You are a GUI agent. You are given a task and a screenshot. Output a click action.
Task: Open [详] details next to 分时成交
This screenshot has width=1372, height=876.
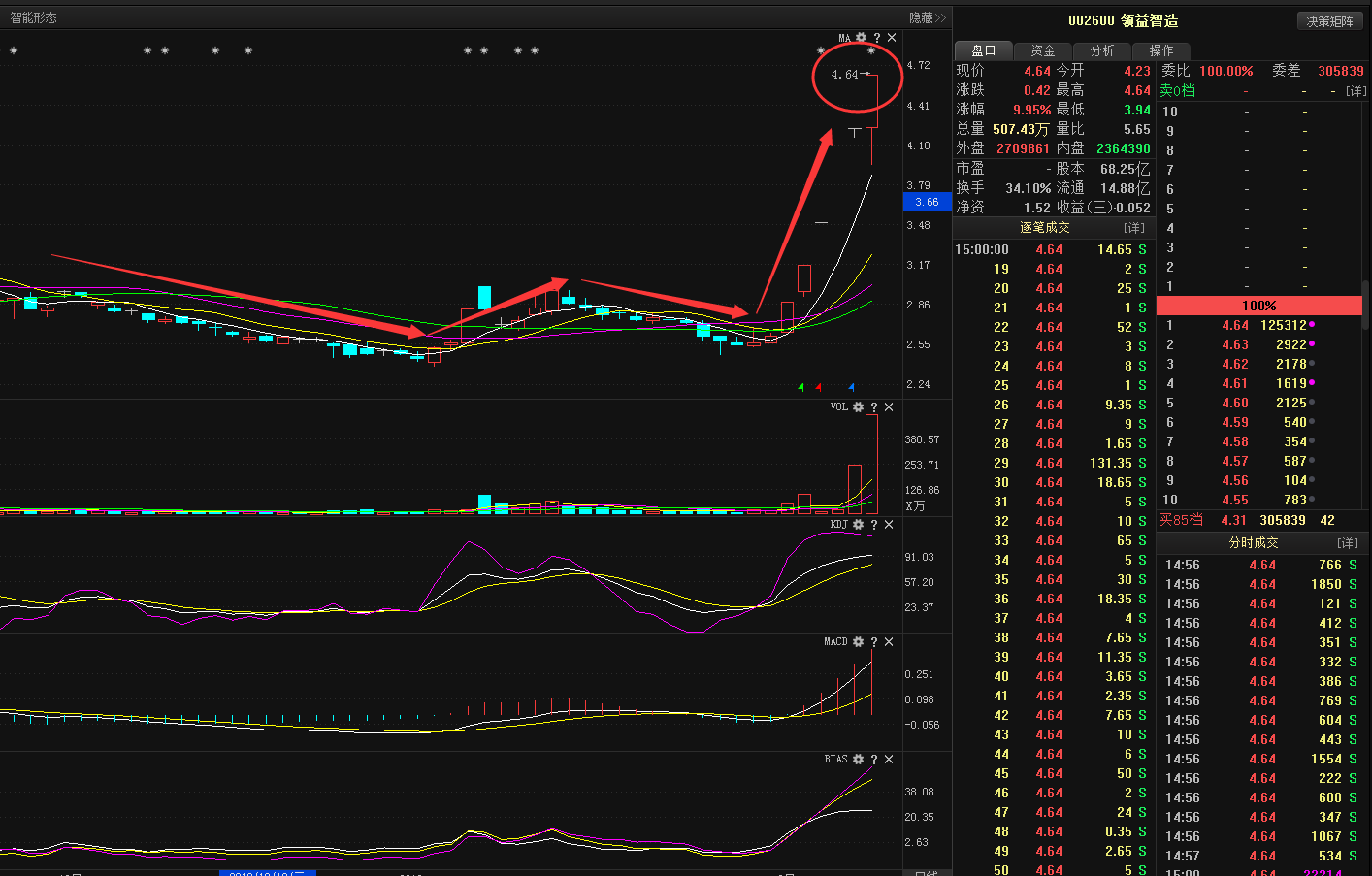[x=1348, y=543]
